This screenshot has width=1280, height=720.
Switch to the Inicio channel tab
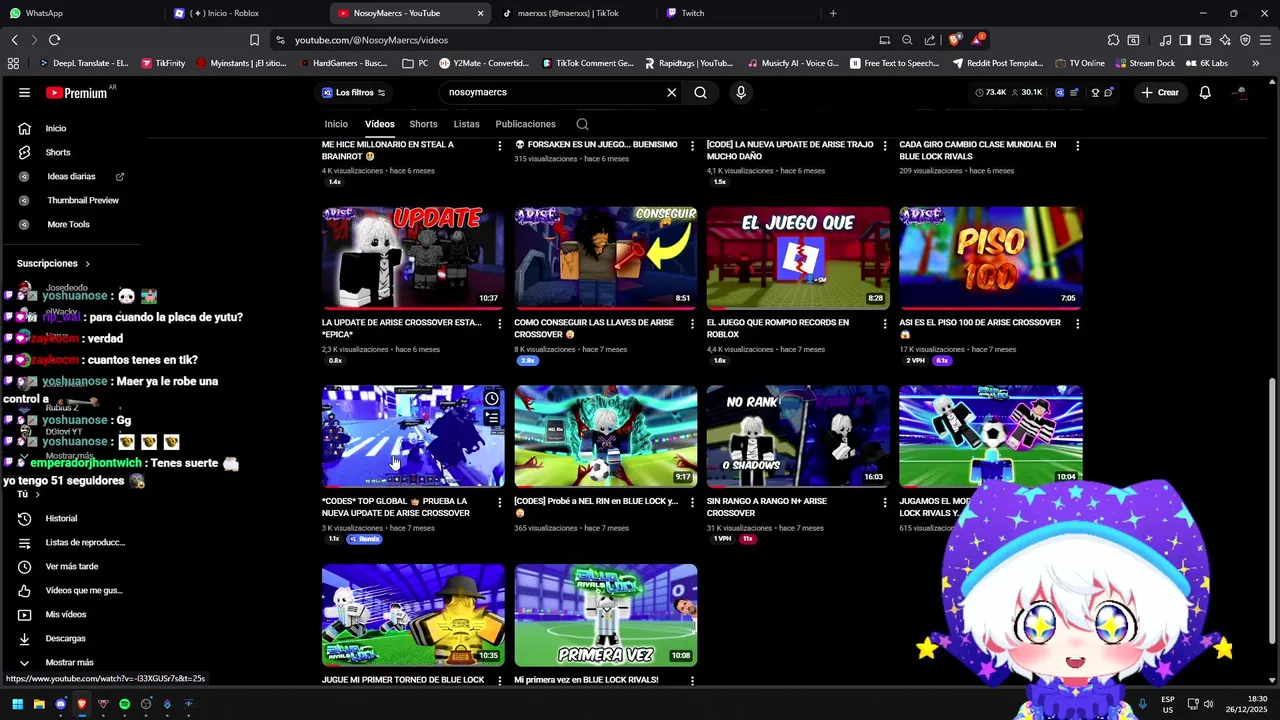(336, 124)
